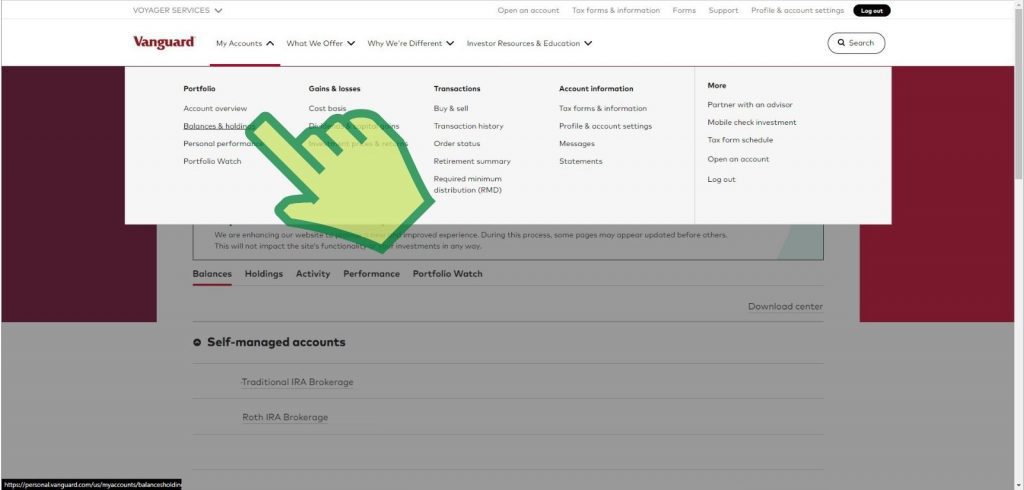Viewport: 1024px width, 490px height.
Task: Open Required minimum distribution (RMD) entry
Action: click(468, 184)
